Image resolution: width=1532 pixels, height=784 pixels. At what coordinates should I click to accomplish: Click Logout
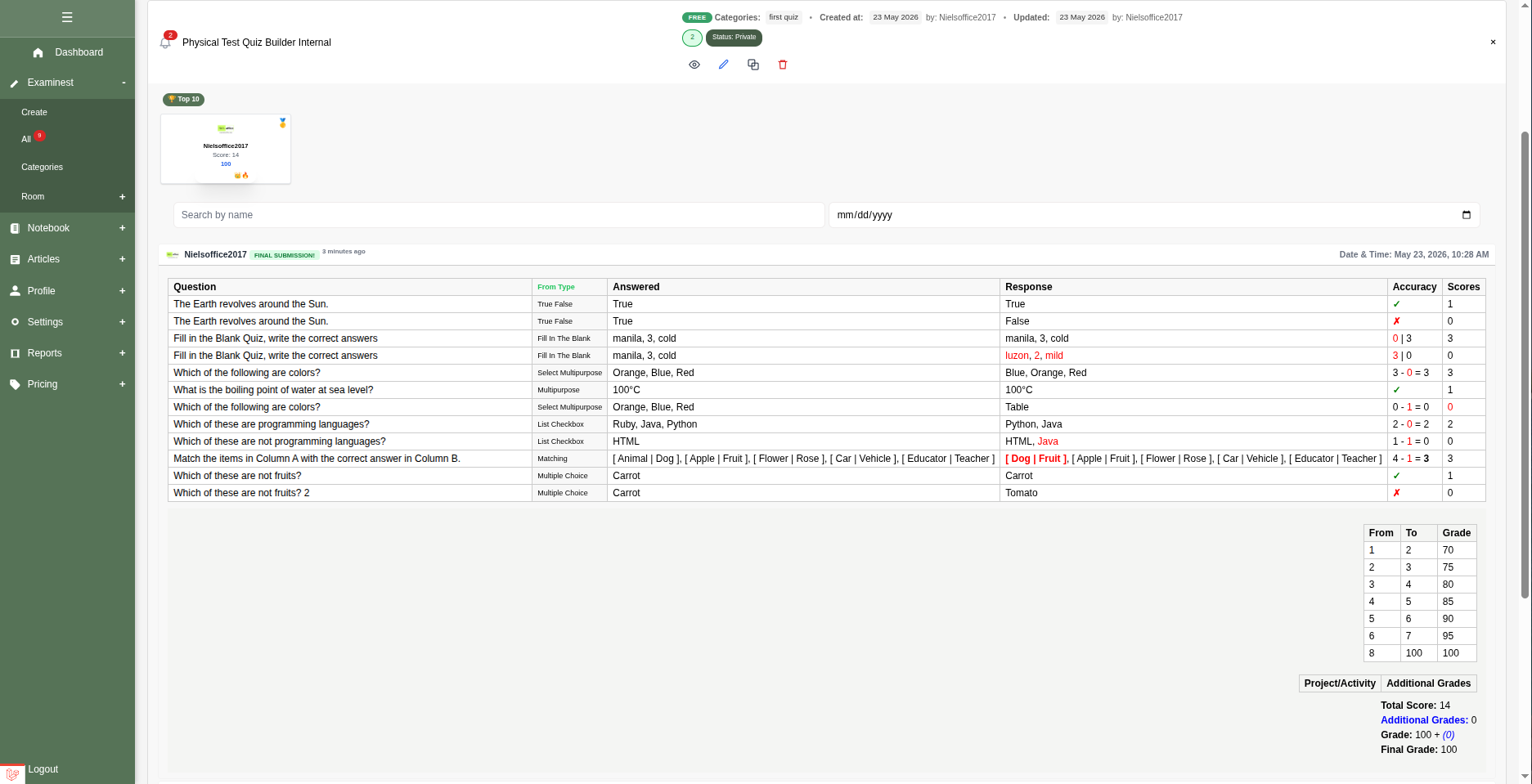coord(43,769)
